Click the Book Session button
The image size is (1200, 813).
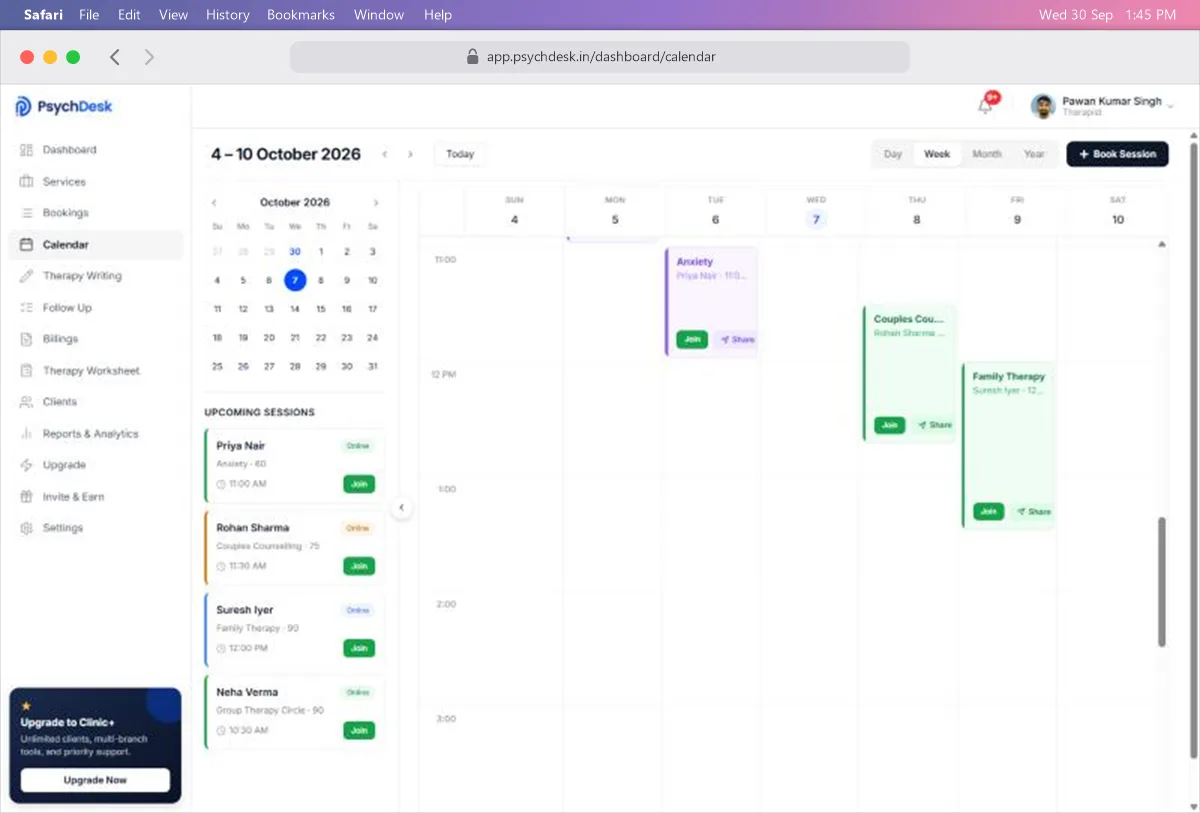coord(1117,154)
